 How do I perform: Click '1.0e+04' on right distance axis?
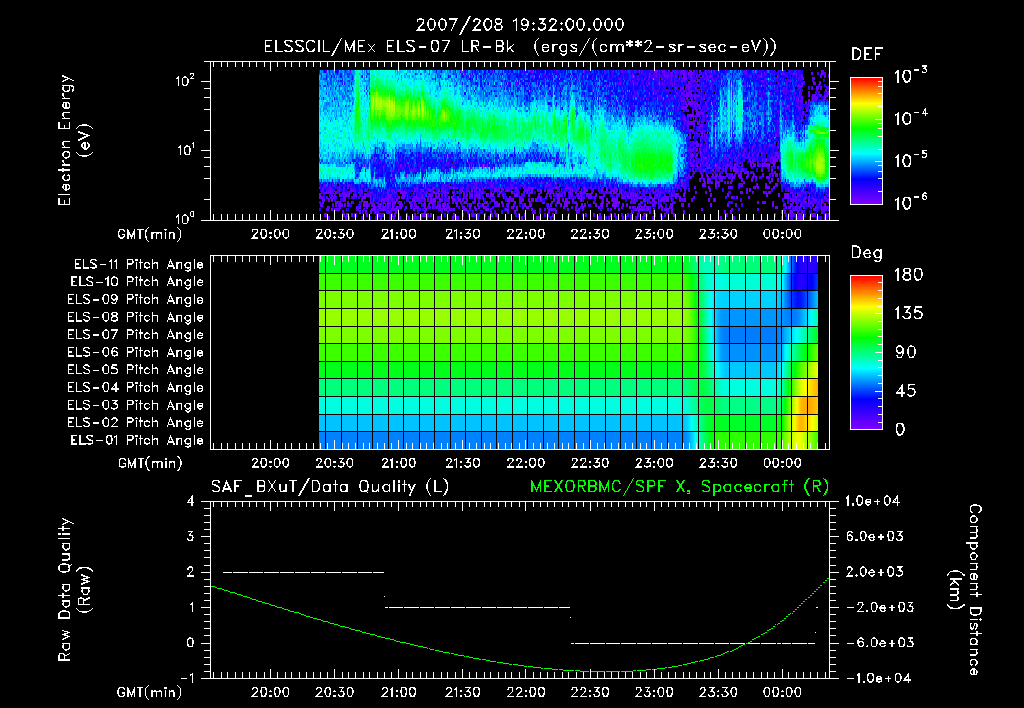click(872, 501)
